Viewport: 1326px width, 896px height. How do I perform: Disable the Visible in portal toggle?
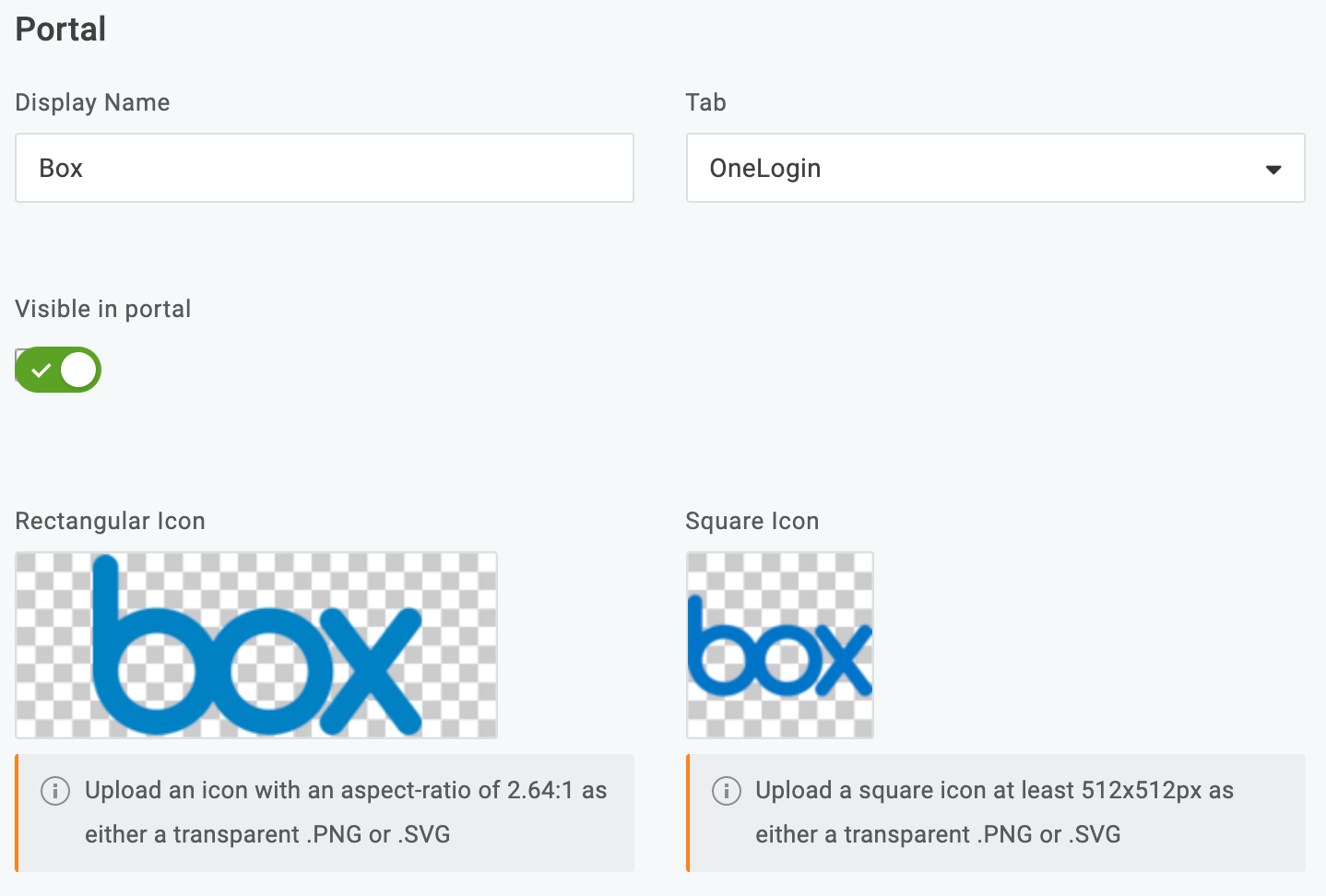coord(58,370)
